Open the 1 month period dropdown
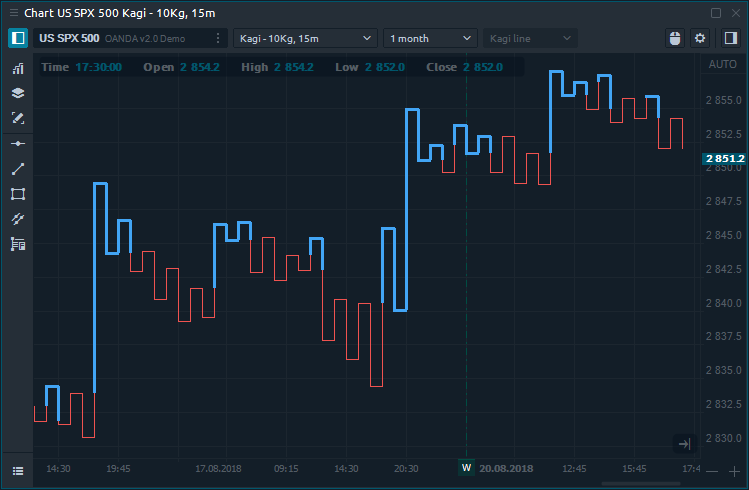Screen dimensions: 749x490 [430, 38]
